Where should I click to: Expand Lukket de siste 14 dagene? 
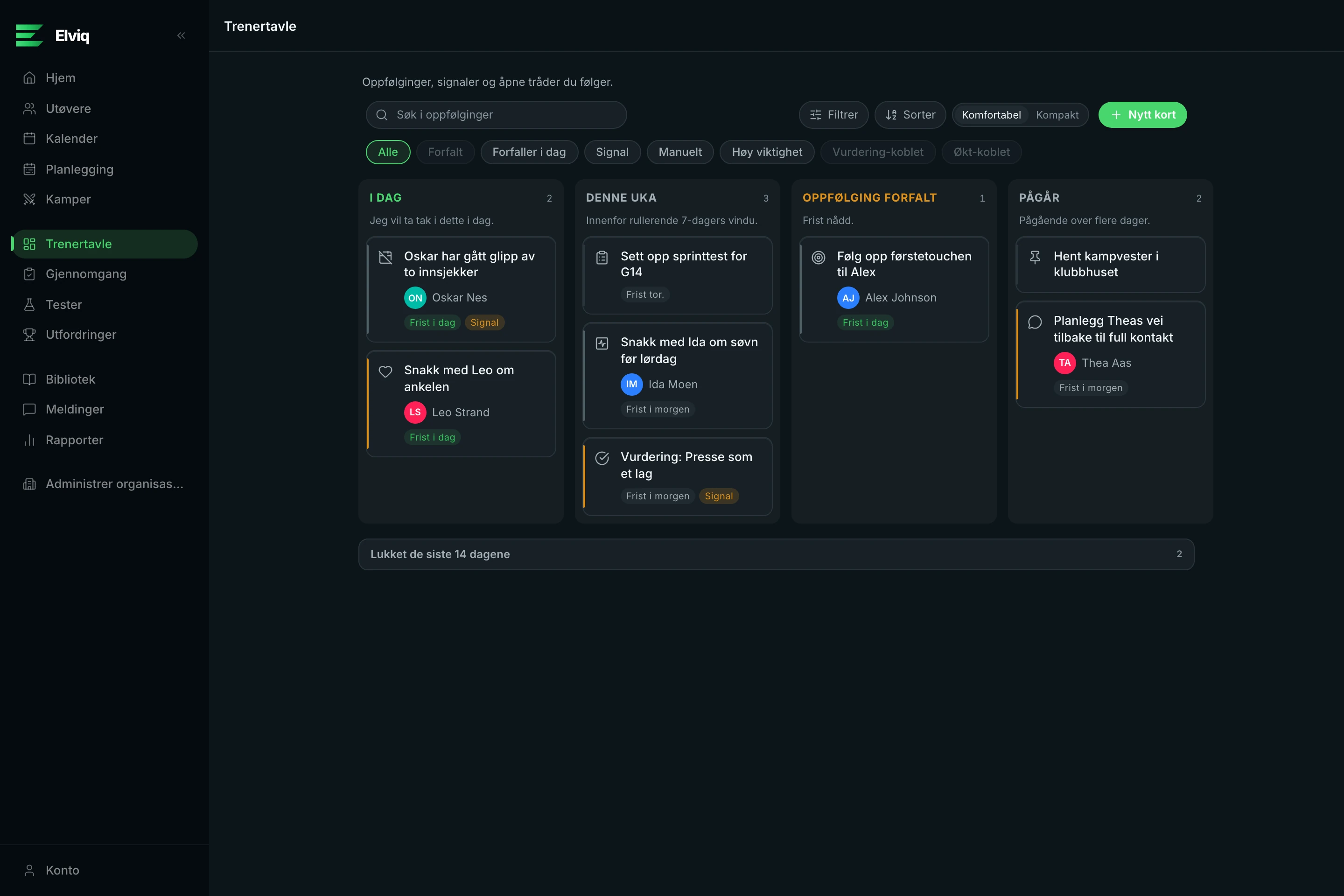(x=776, y=554)
